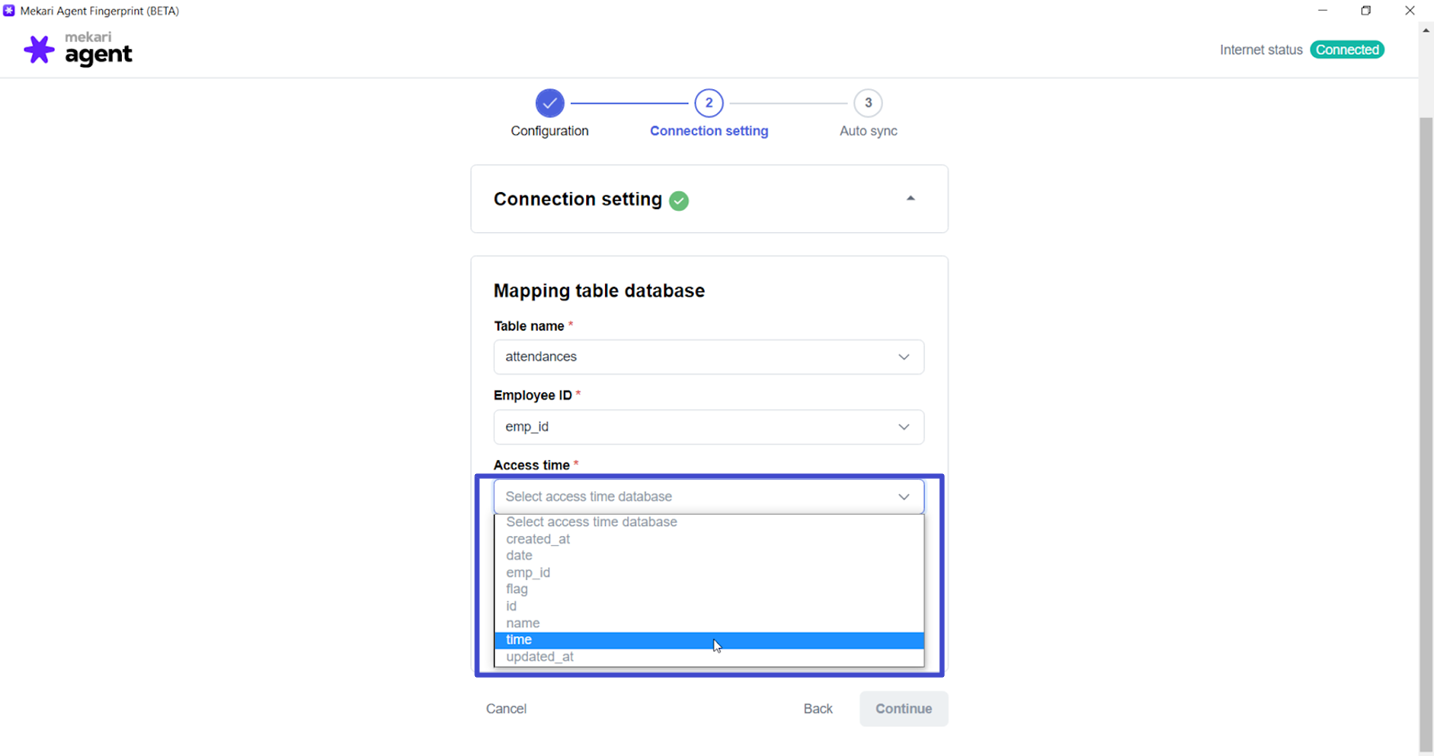1434x756 pixels.
Task: Click the Access time dropdown field
Action: (x=708, y=497)
